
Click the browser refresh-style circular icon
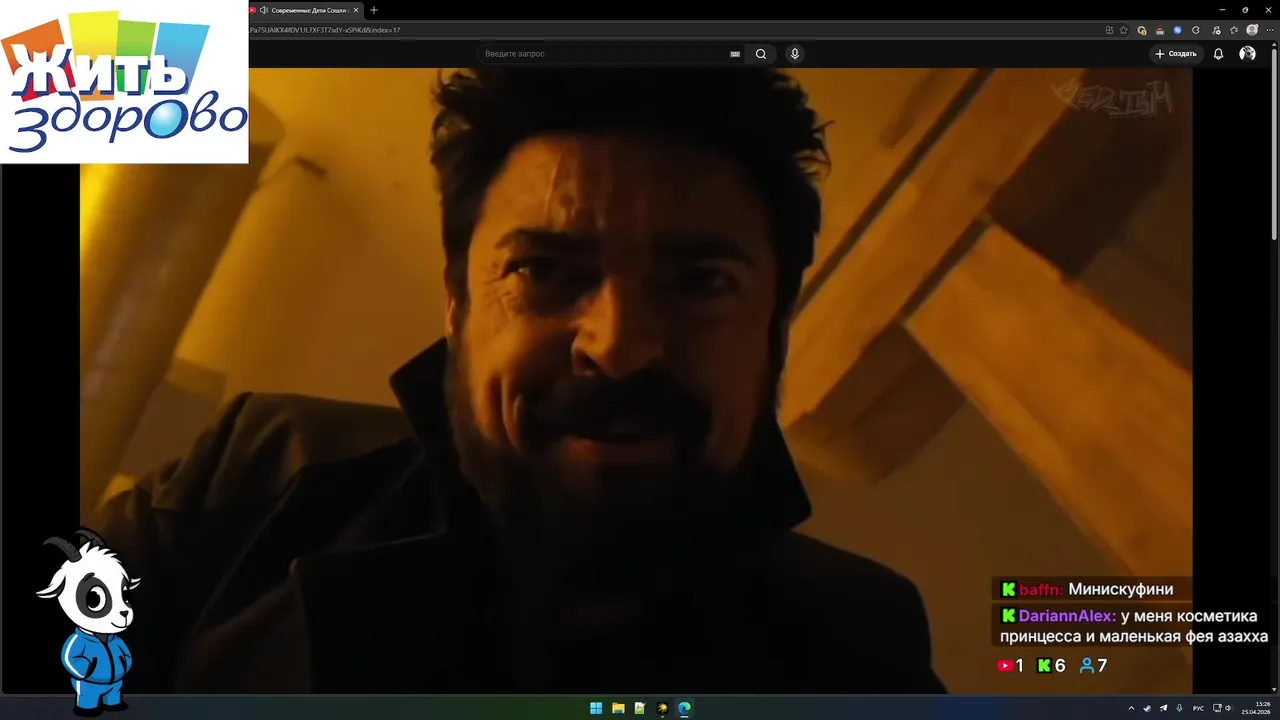[1196, 30]
